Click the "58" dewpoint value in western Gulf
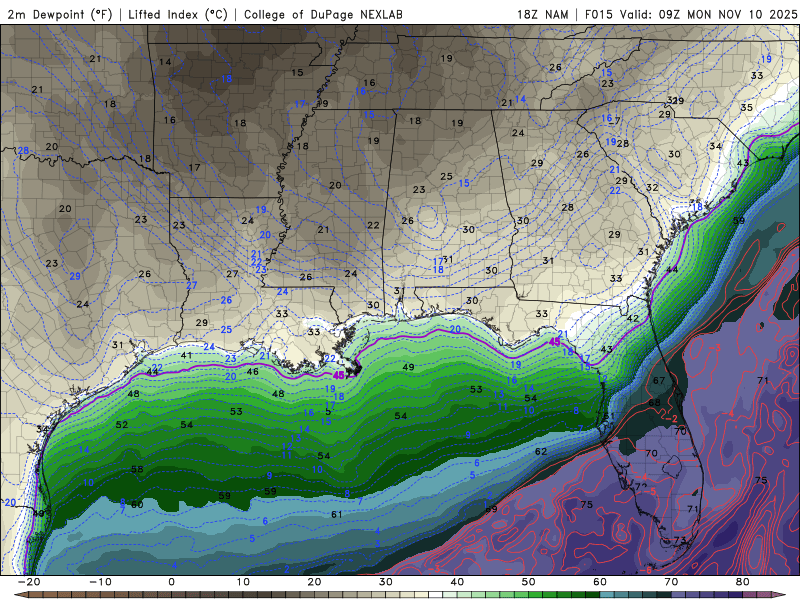 [x=137, y=469]
